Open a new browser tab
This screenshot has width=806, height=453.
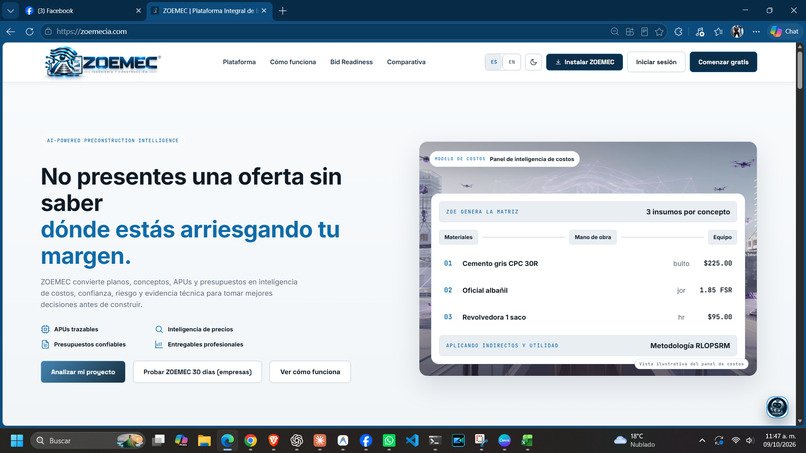pyautogui.click(x=282, y=10)
